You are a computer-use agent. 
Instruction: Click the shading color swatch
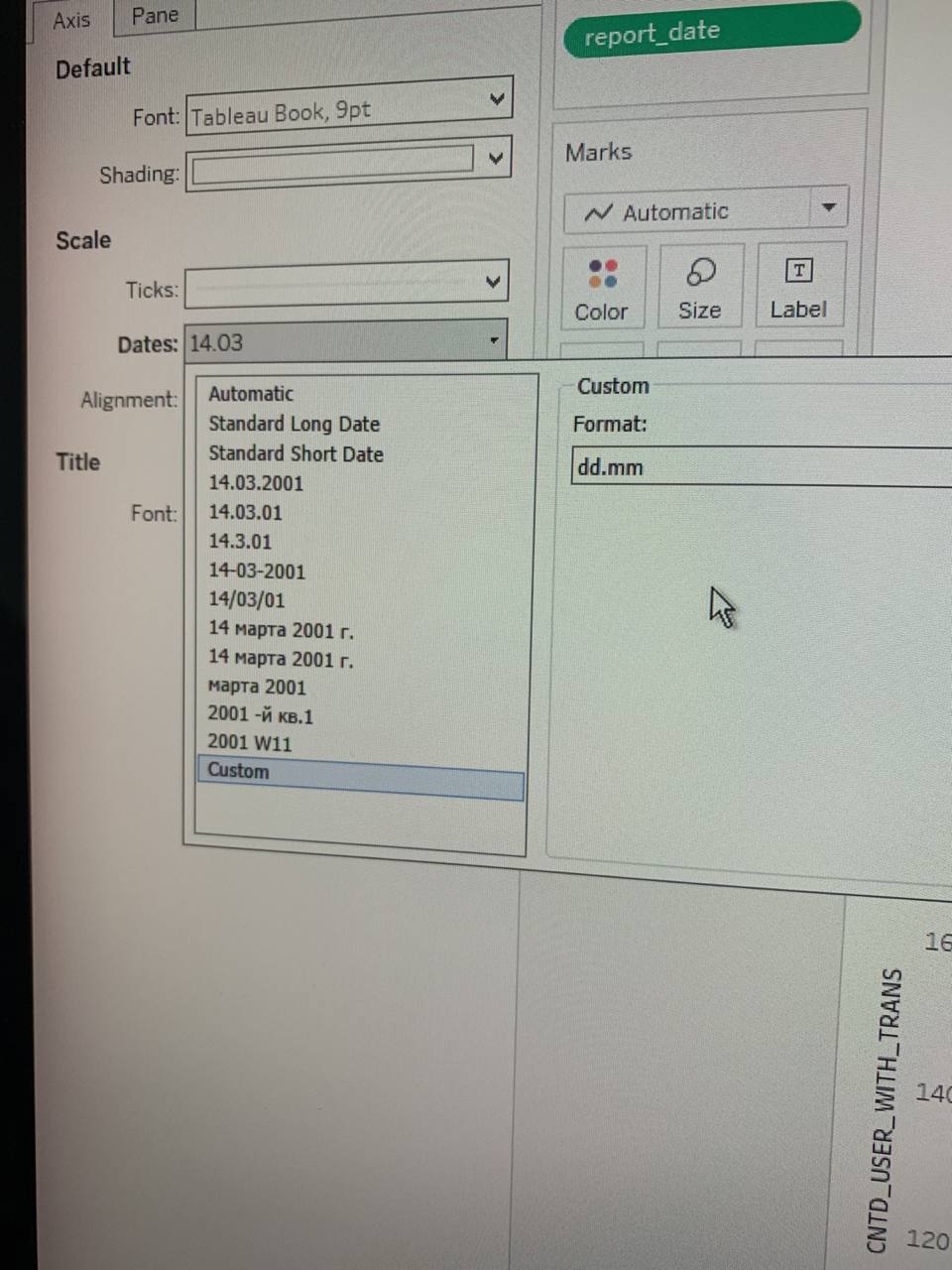point(332,167)
